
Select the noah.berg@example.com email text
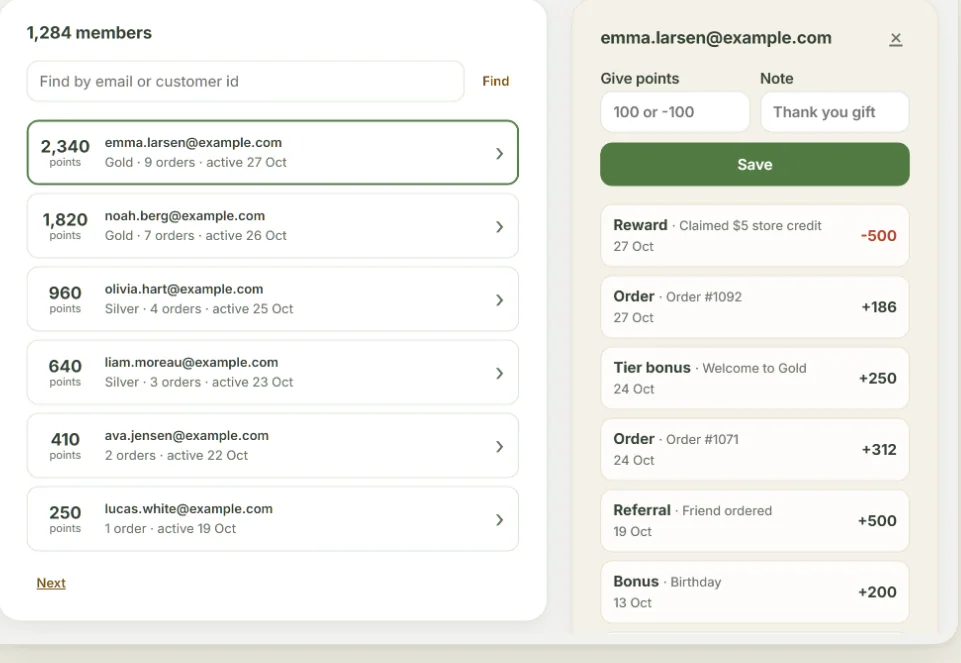click(x=184, y=216)
